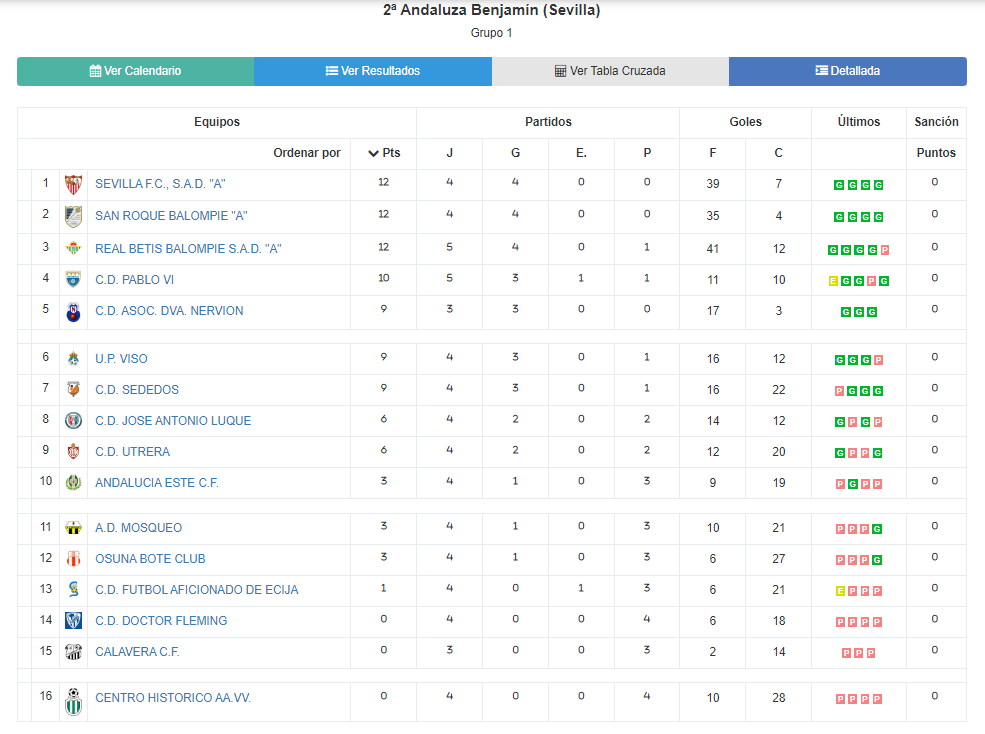Click red P badge for U.P. Viso
This screenshot has height=734, width=985.
coord(878,360)
